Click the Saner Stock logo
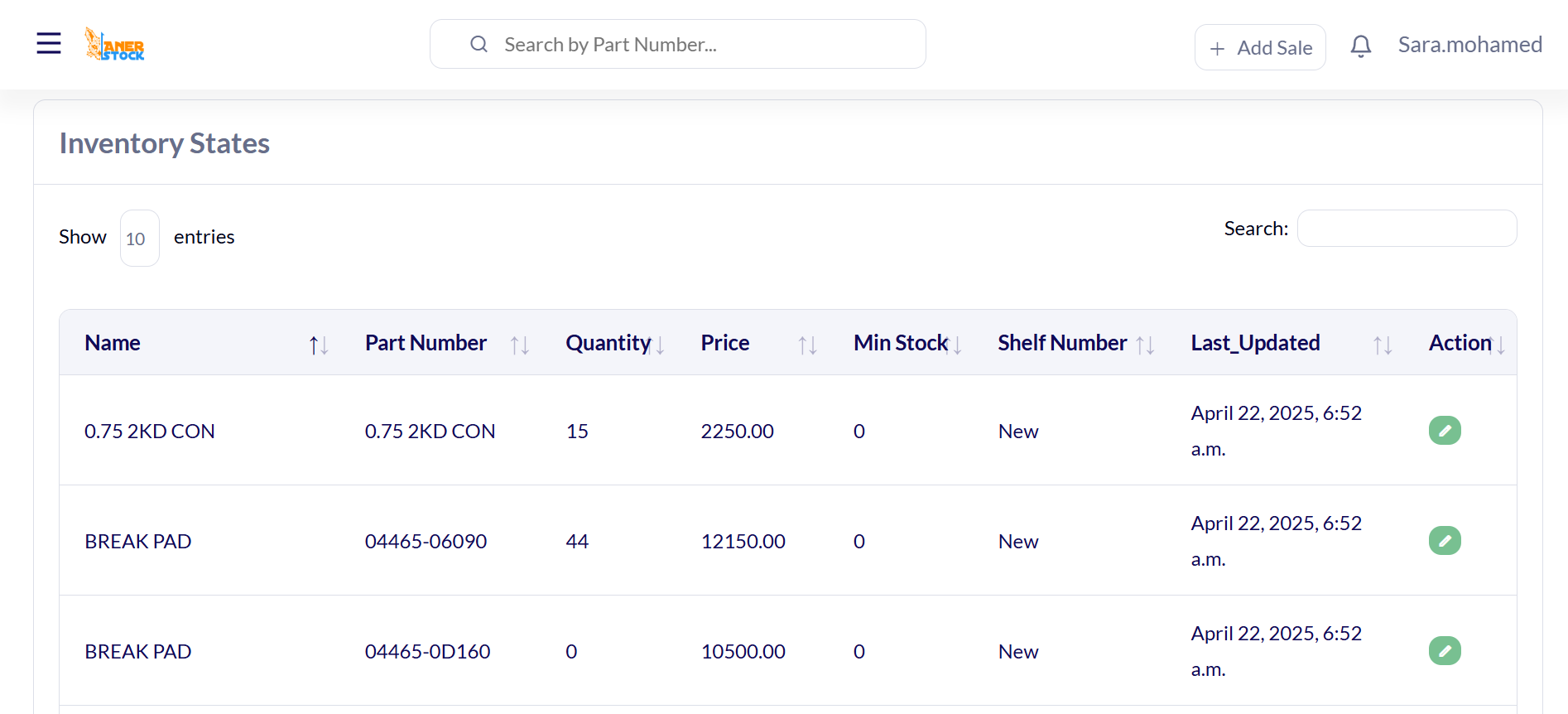Image resolution: width=1568 pixels, height=714 pixels. (x=115, y=45)
